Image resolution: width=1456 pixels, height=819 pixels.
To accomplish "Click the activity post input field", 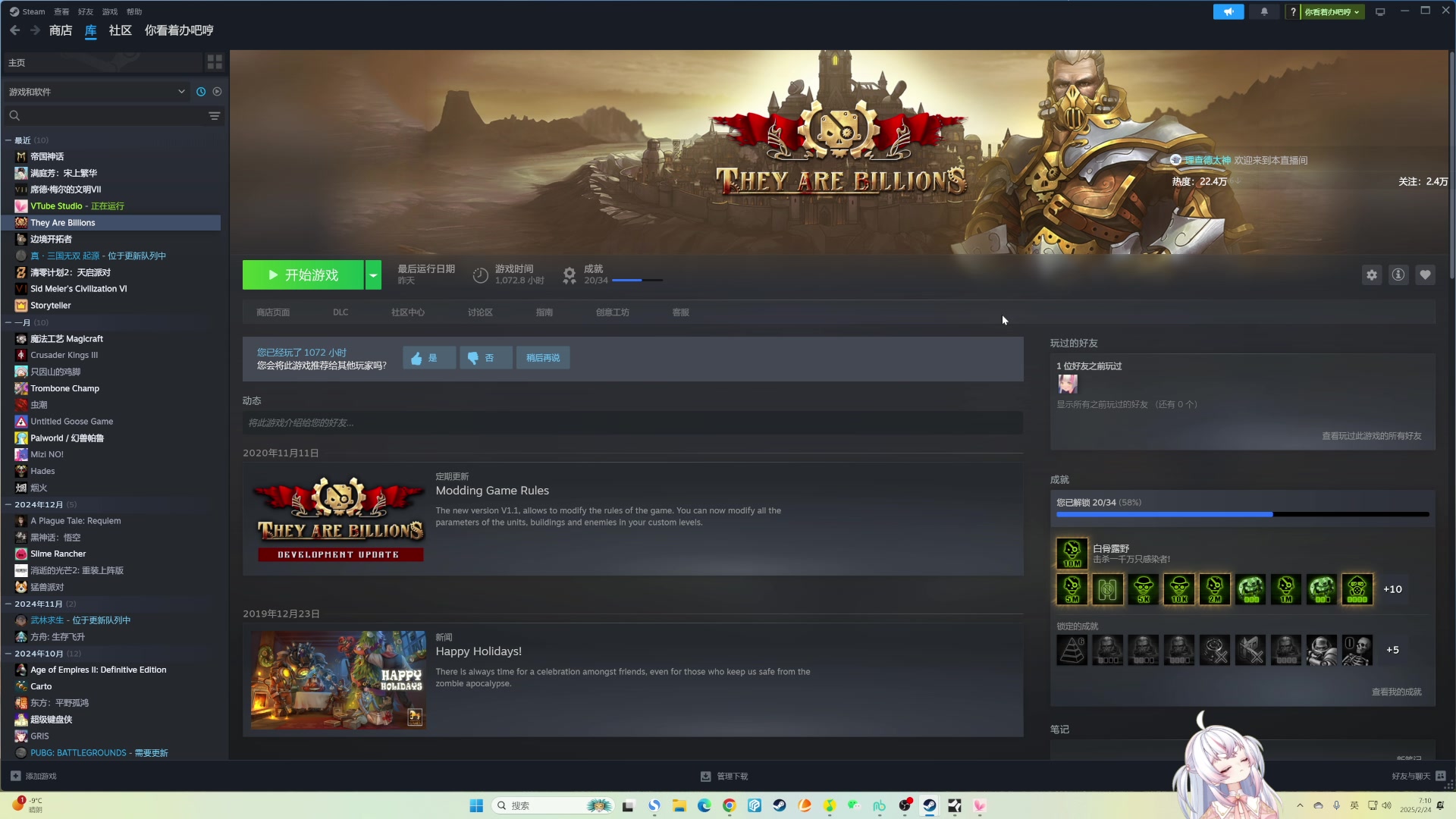I will (632, 423).
